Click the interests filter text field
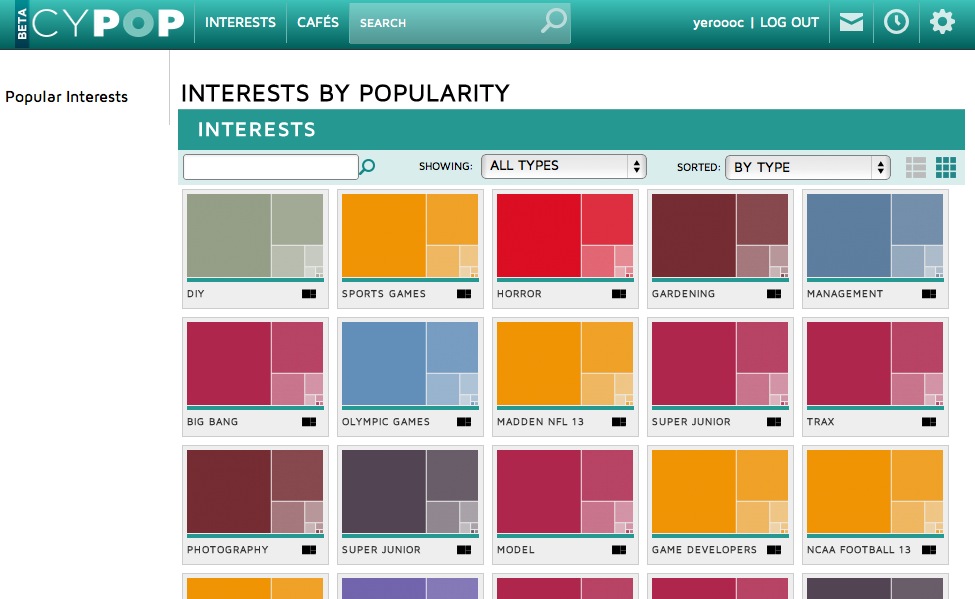This screenshot has height=599, width=975. tap(270, 167)
